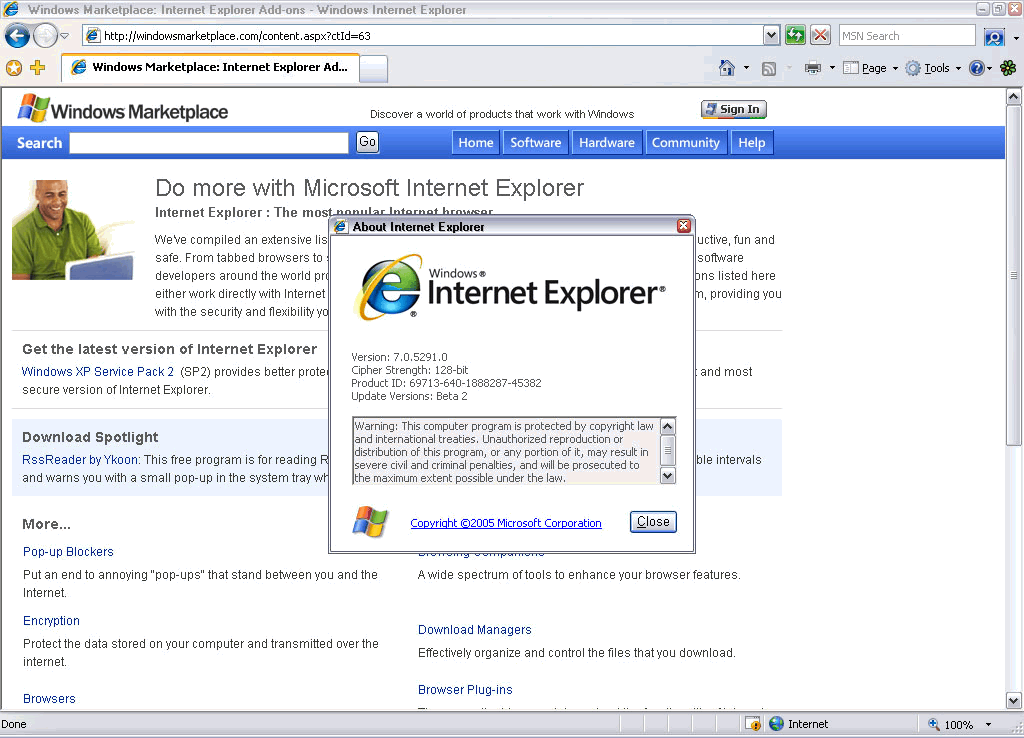Open the Home navigation tab
Viewport: 1024px width, 738px height.
point(475,142)
